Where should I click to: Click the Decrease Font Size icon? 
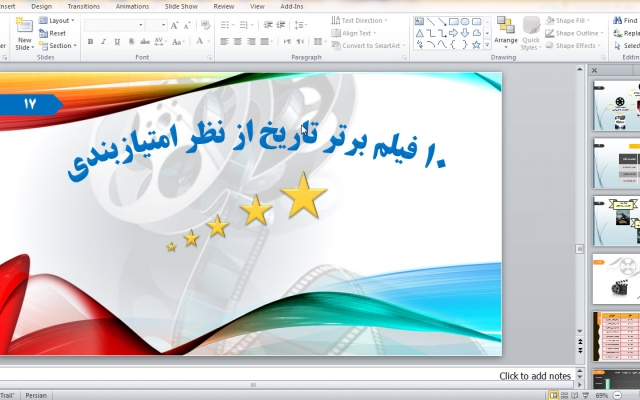187,26
